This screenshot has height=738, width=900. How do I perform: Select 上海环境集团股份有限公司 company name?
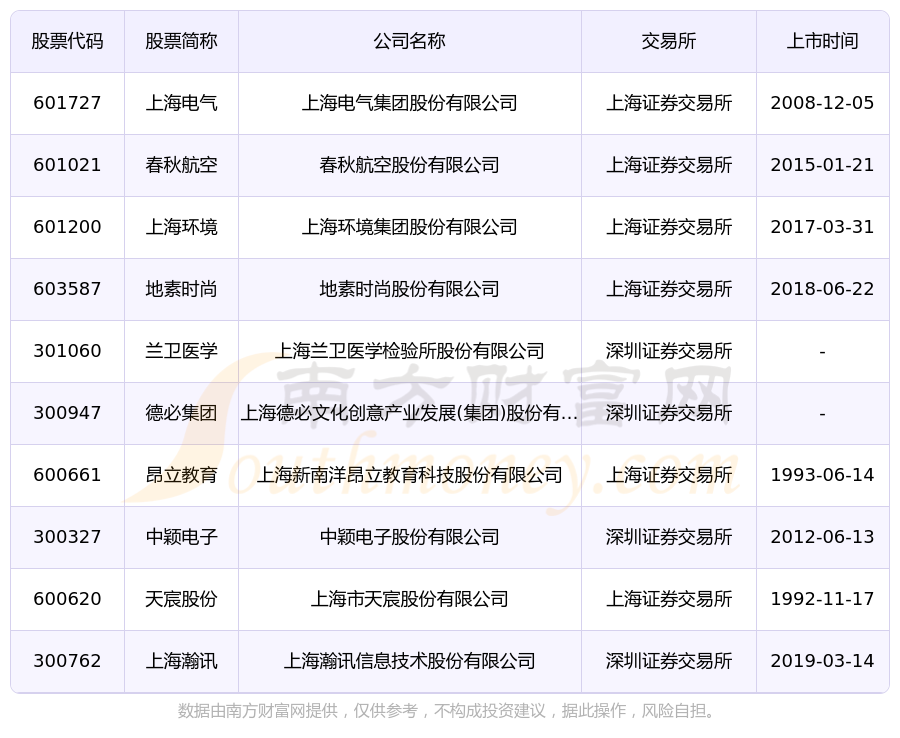pos(409,227)
